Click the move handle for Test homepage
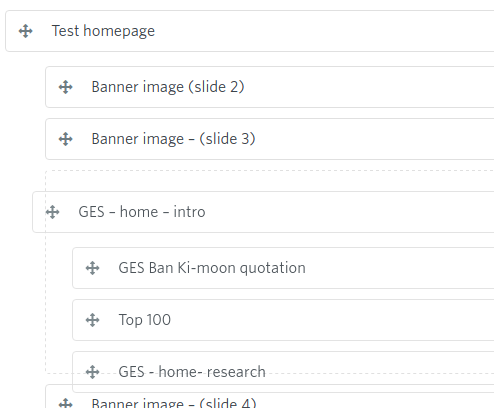 coord(26,31)
